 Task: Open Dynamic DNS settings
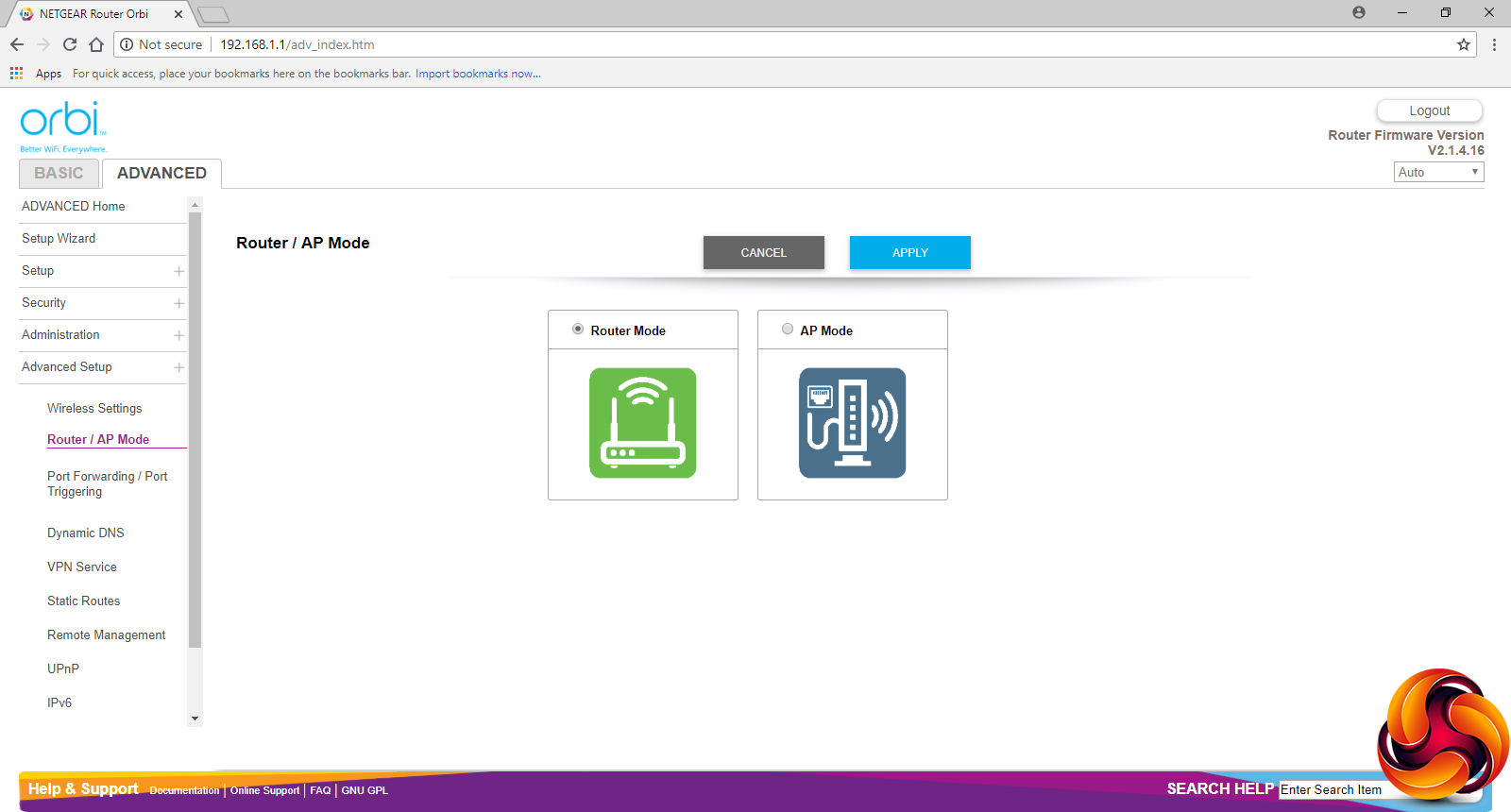coord(86,533)
